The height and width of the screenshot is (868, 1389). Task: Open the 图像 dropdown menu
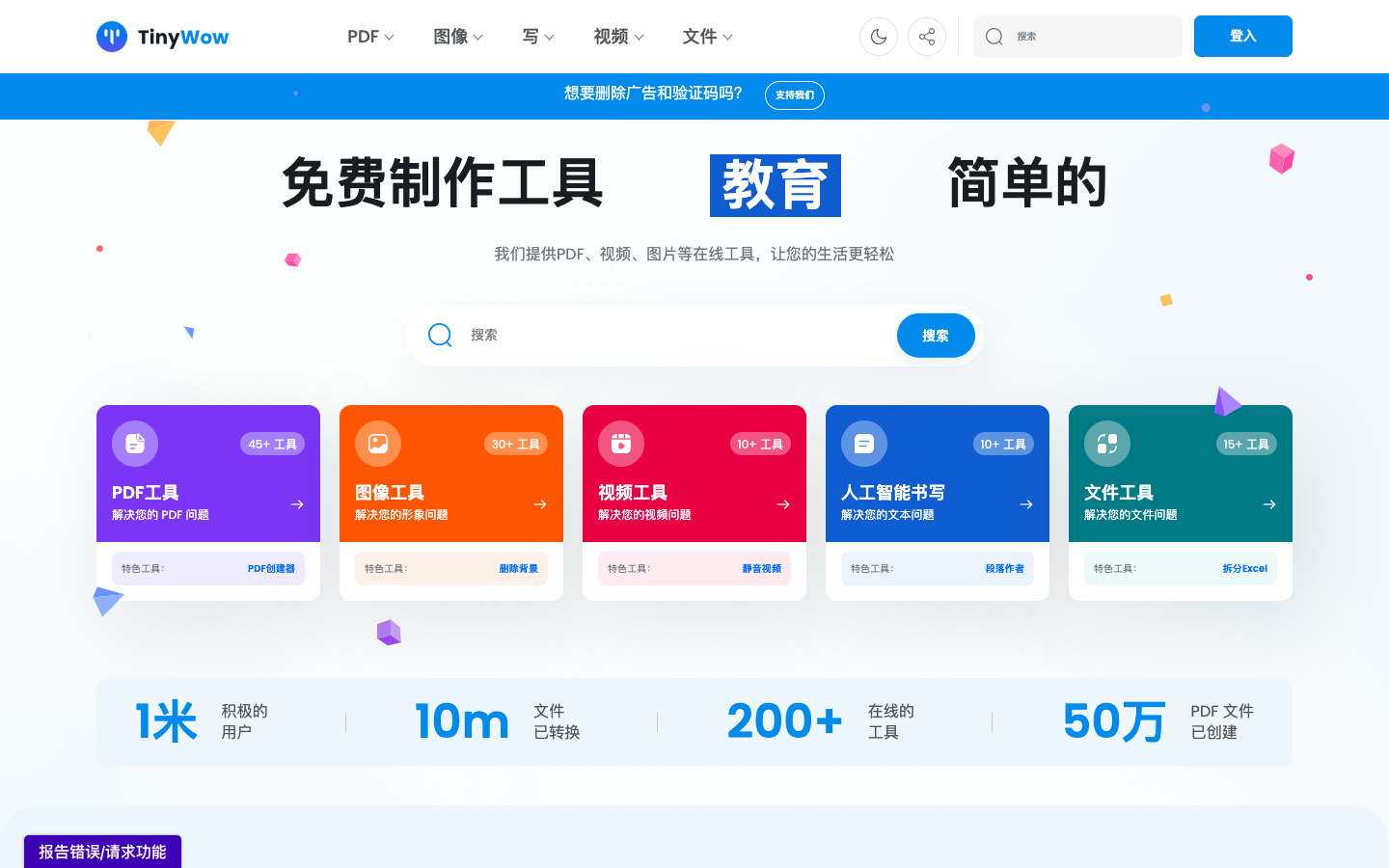[458, 36]
